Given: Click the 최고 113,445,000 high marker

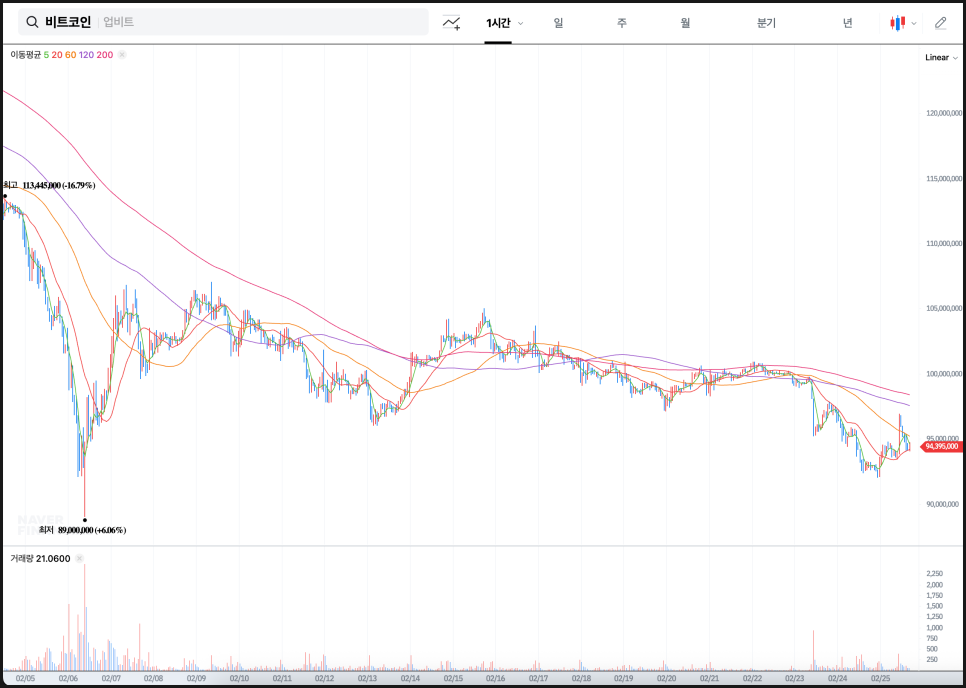Looking at the screenshot, I should [50, 185].
